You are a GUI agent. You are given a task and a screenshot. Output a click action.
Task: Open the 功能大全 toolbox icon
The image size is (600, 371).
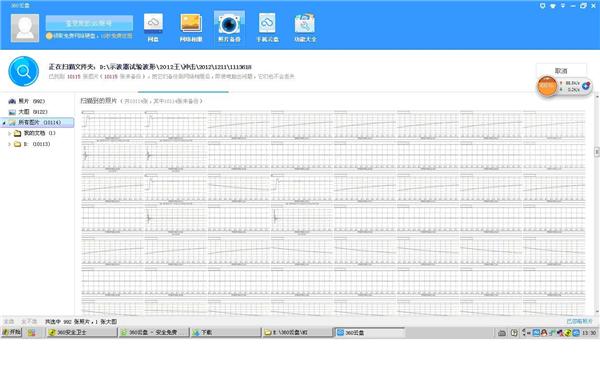[305, 28]
